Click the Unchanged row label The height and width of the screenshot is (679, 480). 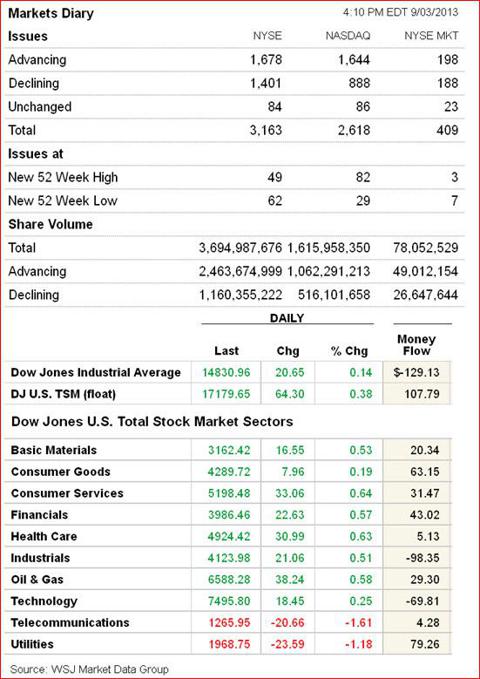tap(40, 107)
